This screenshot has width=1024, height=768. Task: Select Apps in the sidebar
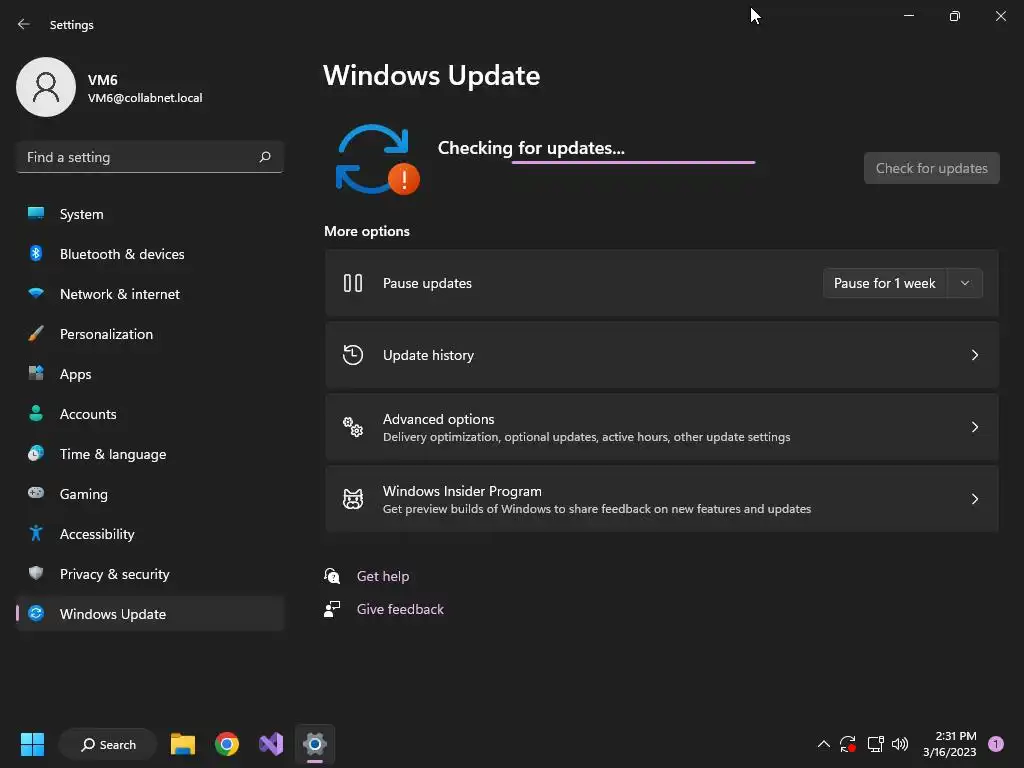point(150,374)
